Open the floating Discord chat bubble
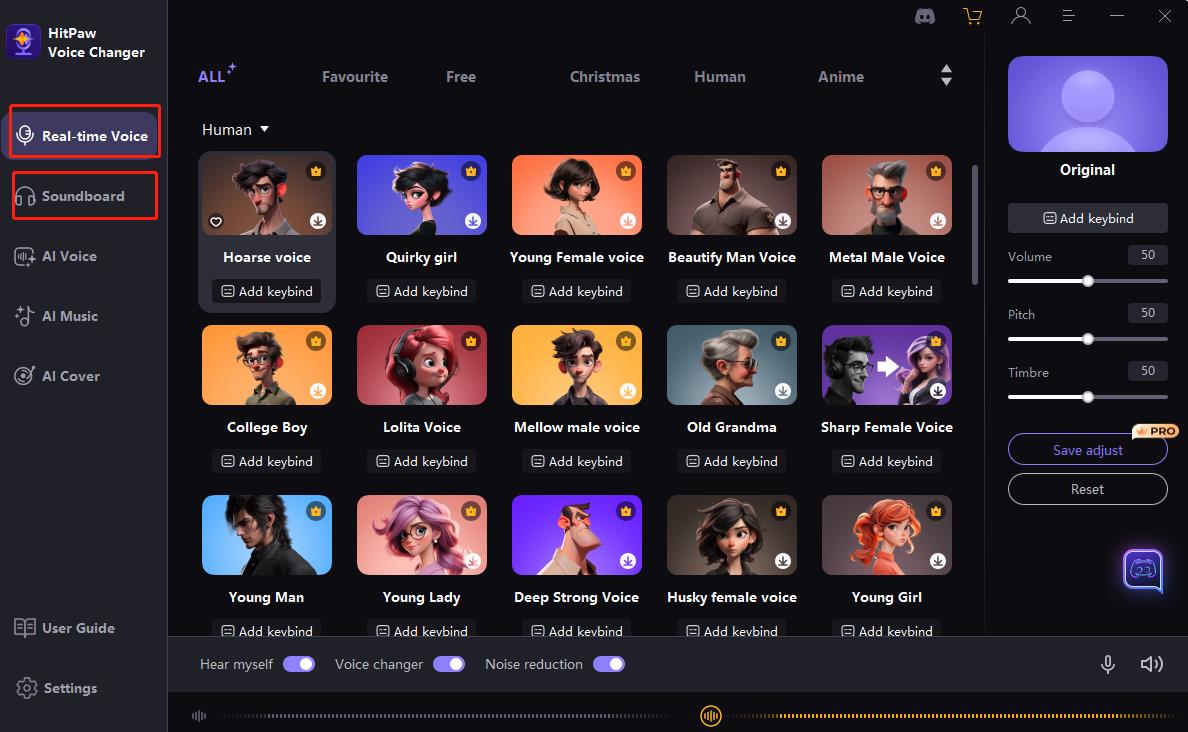Screen dimensions: 1188x732 coord(1143,571)
